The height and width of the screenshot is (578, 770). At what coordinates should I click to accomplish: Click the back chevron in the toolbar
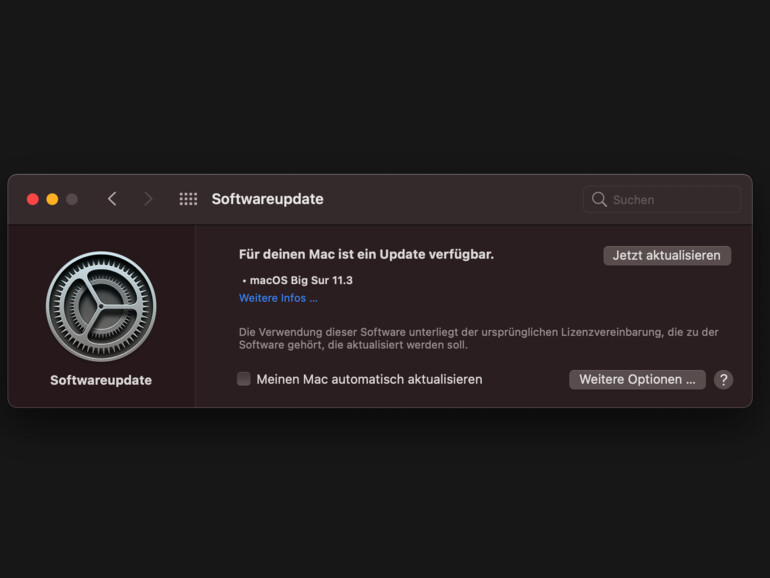112,199
